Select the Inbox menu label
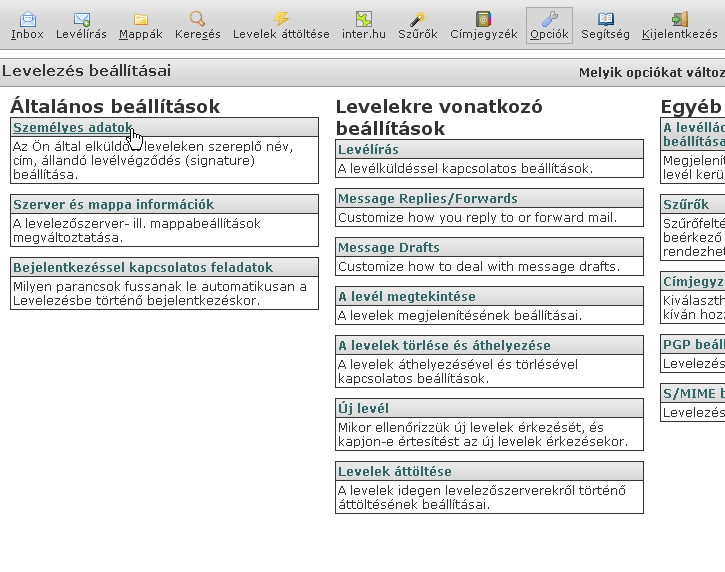The image size is (725, 572). 27,34
